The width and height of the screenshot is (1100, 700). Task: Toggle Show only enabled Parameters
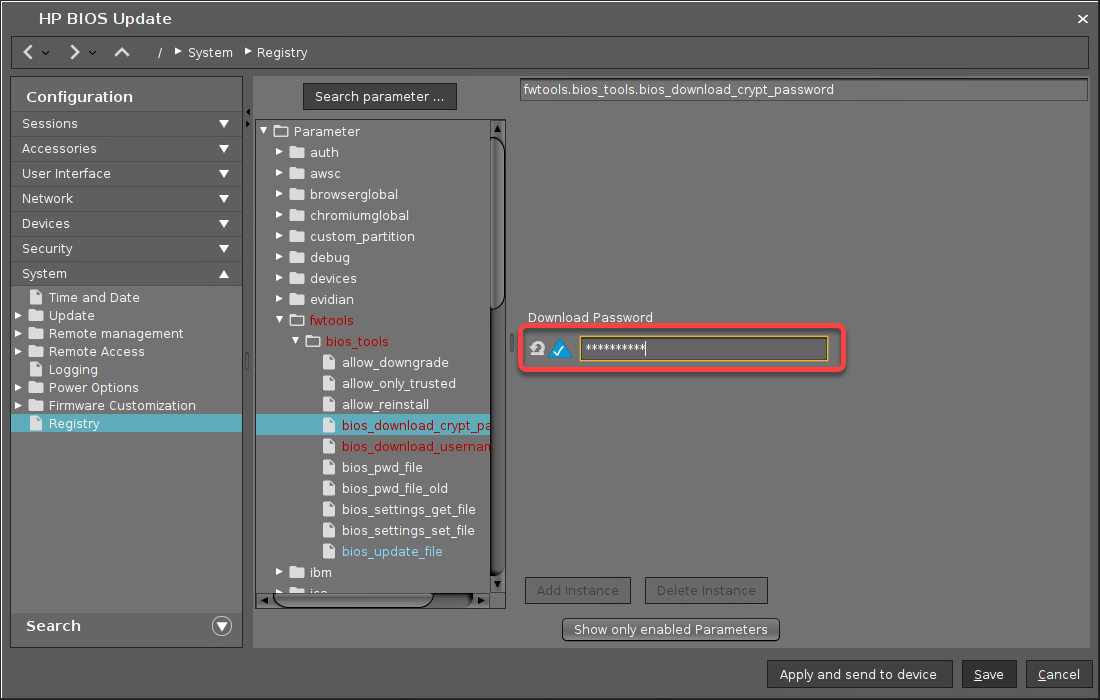[x=670, y=629]
